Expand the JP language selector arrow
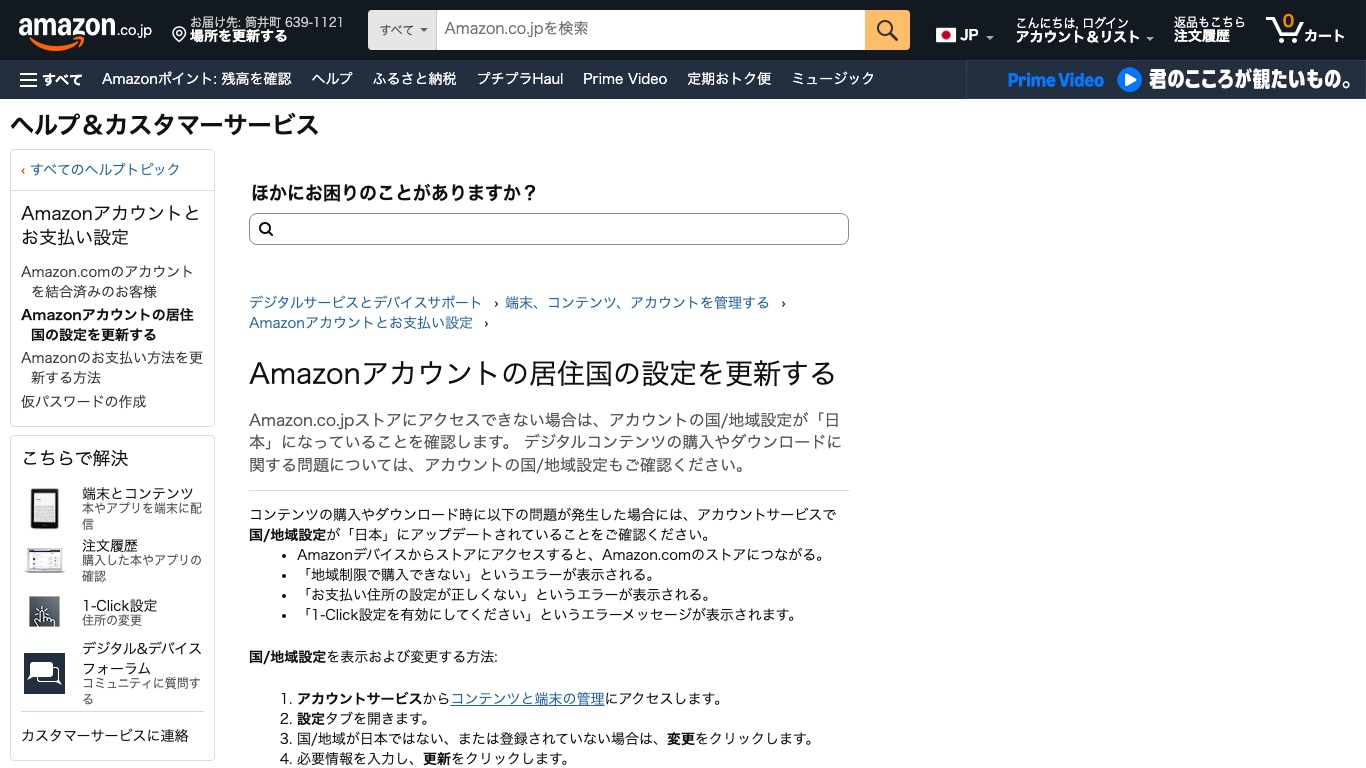Image resolution: width=1366 pixels, height=768 pixels. pos(990,37)
